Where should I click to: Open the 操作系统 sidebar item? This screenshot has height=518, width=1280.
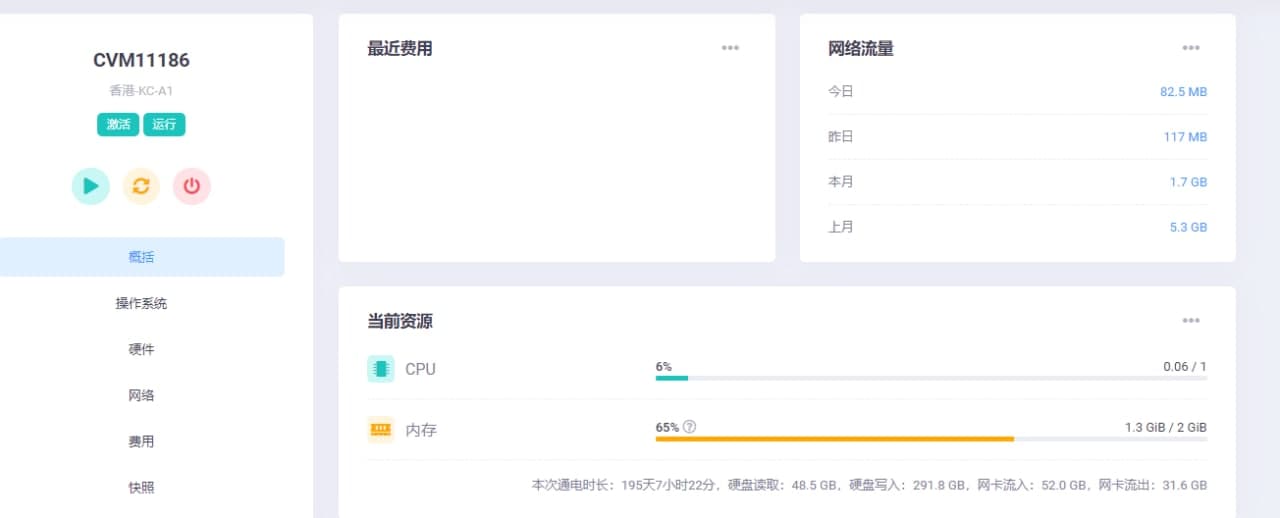click(x=141, y=303)
